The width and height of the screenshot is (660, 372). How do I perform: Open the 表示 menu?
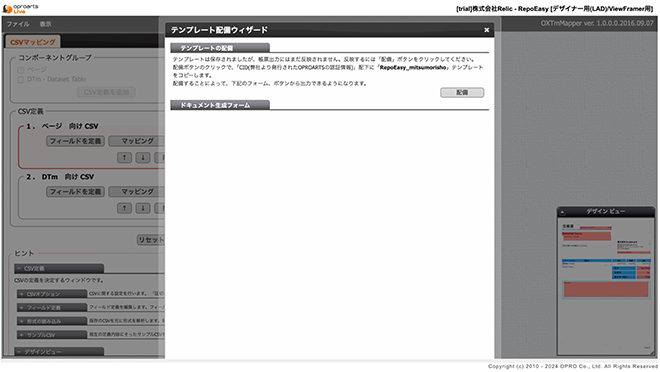pyautogui.click(x=45, y=24)
